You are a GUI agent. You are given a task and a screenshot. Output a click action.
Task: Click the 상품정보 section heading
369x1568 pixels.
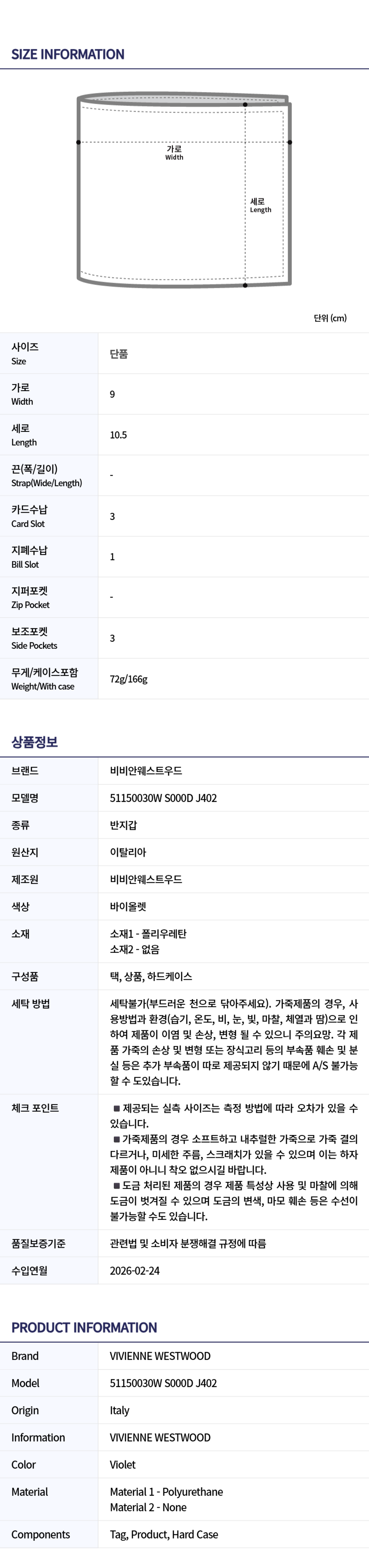tap(35, 742)
